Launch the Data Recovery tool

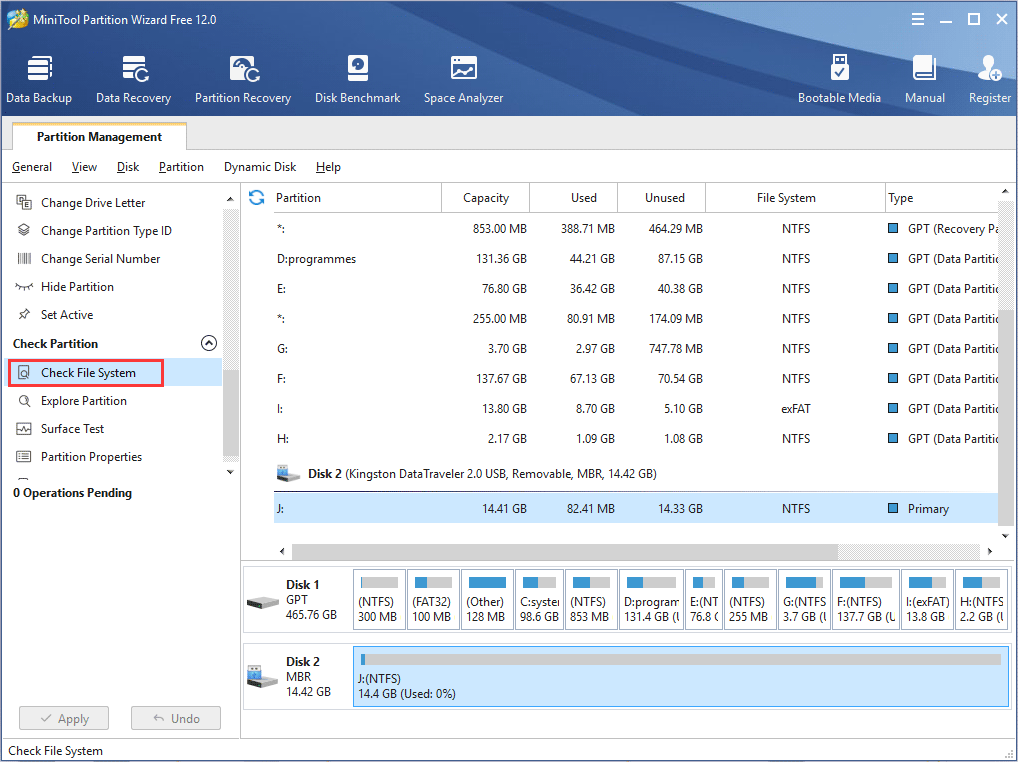pos(133,79)
